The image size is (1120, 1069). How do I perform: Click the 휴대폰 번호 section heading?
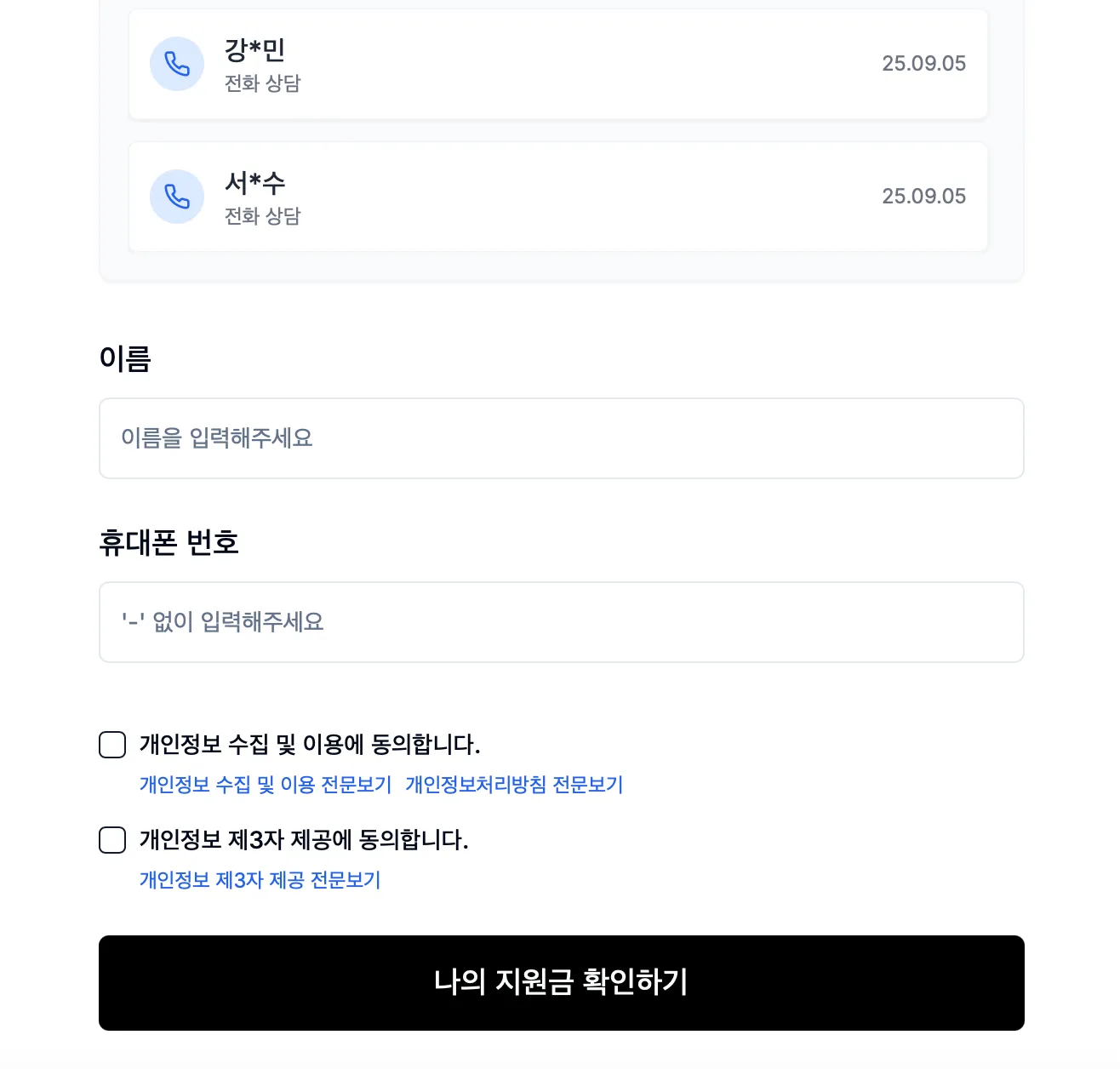[169, 542]
